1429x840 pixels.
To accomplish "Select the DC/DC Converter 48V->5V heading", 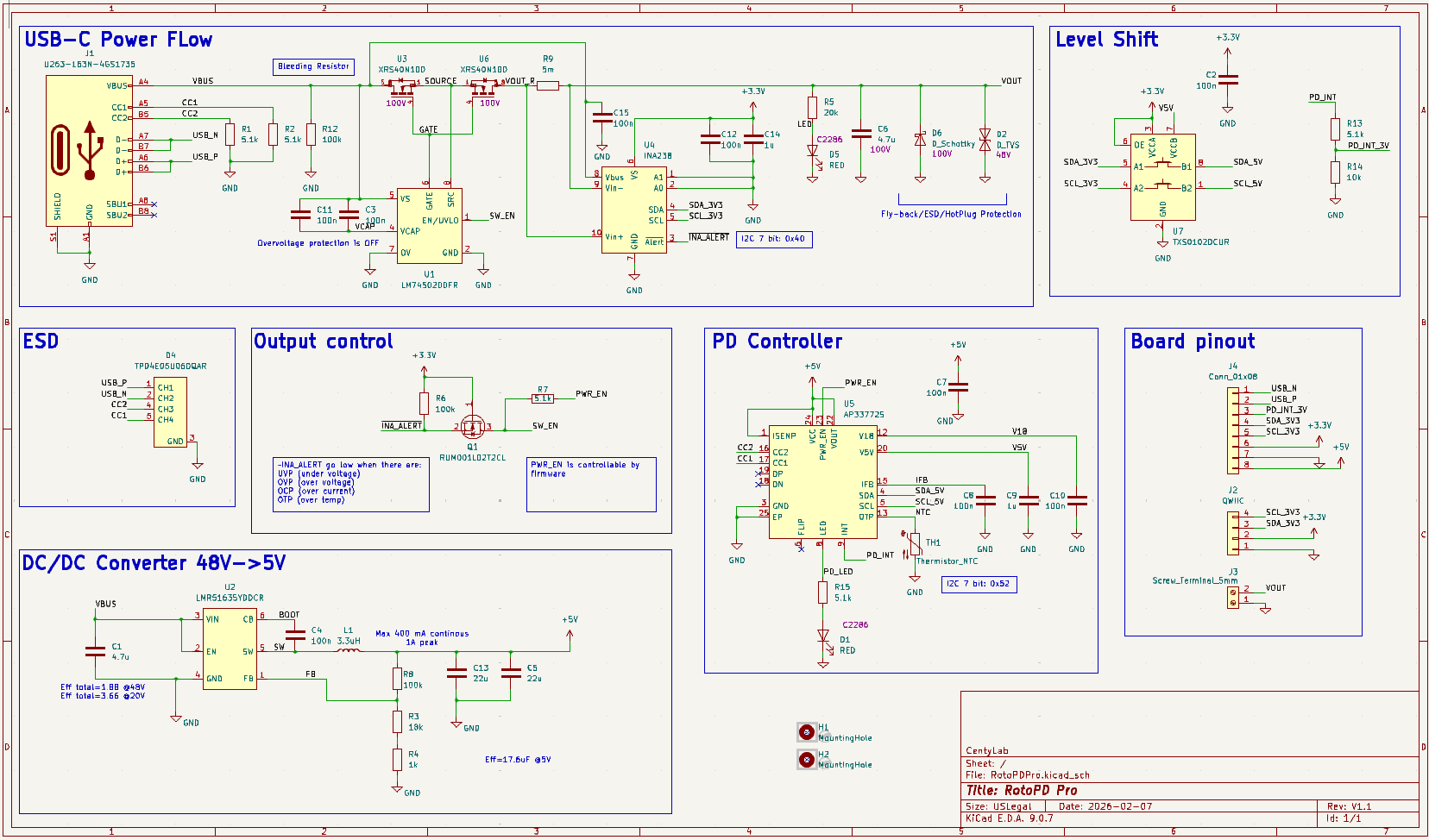I will click(x=154, y=563).
